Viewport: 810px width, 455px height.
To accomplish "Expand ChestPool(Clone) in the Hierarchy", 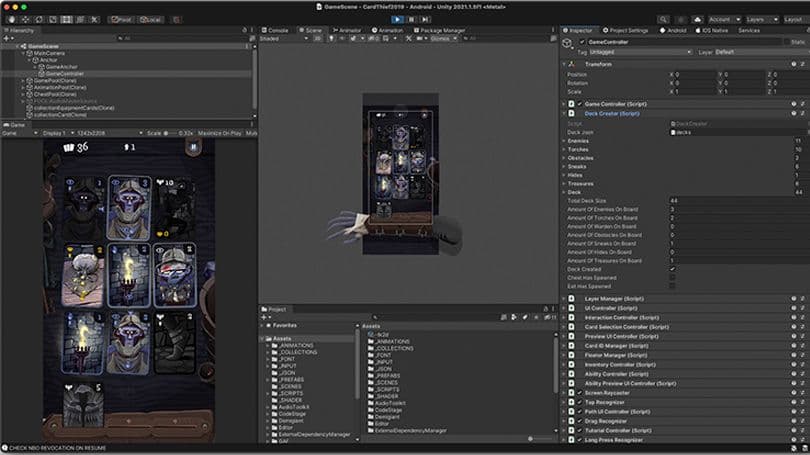I will [x=23, y=95].
